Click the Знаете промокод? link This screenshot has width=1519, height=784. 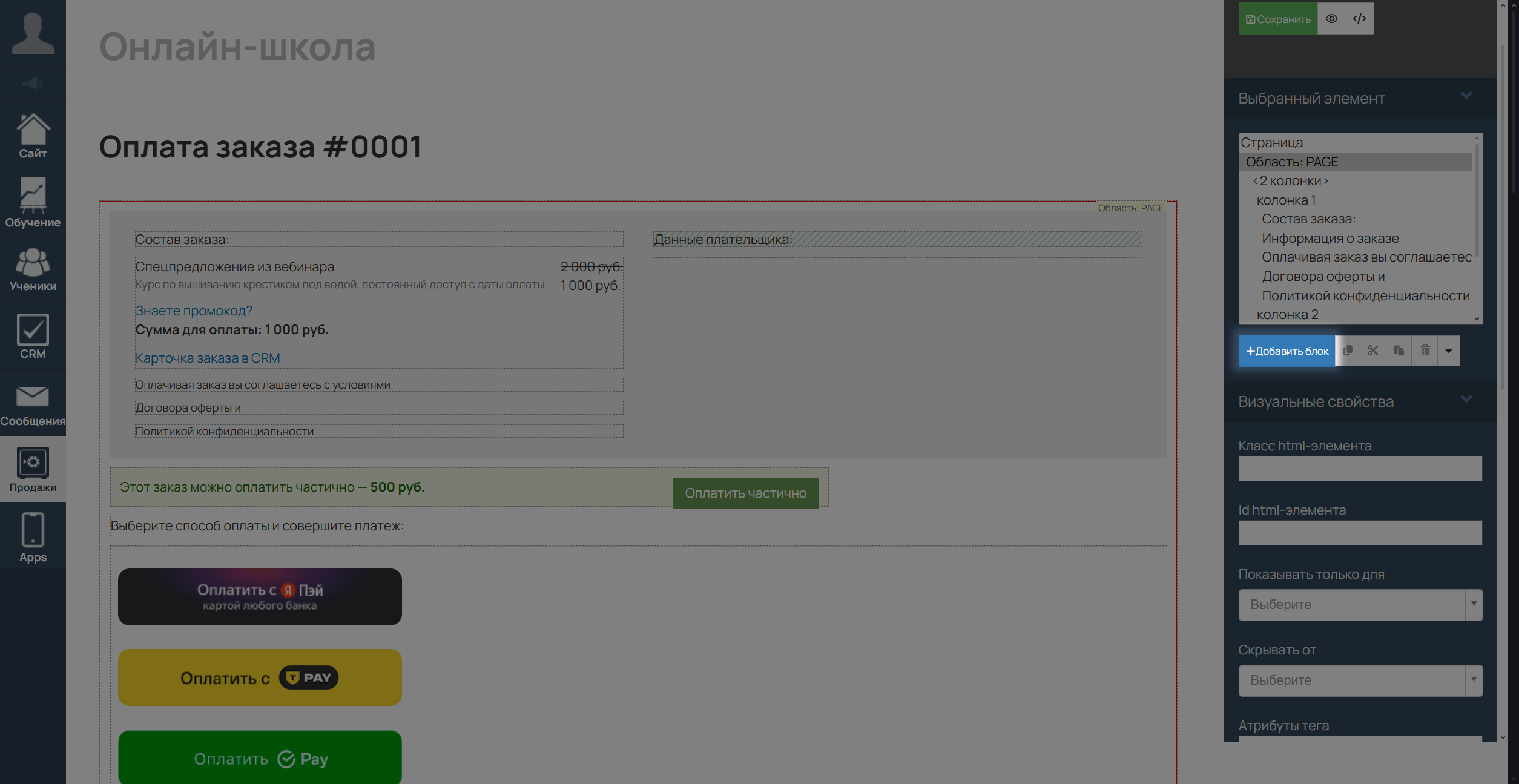click(x=193, y=311)
